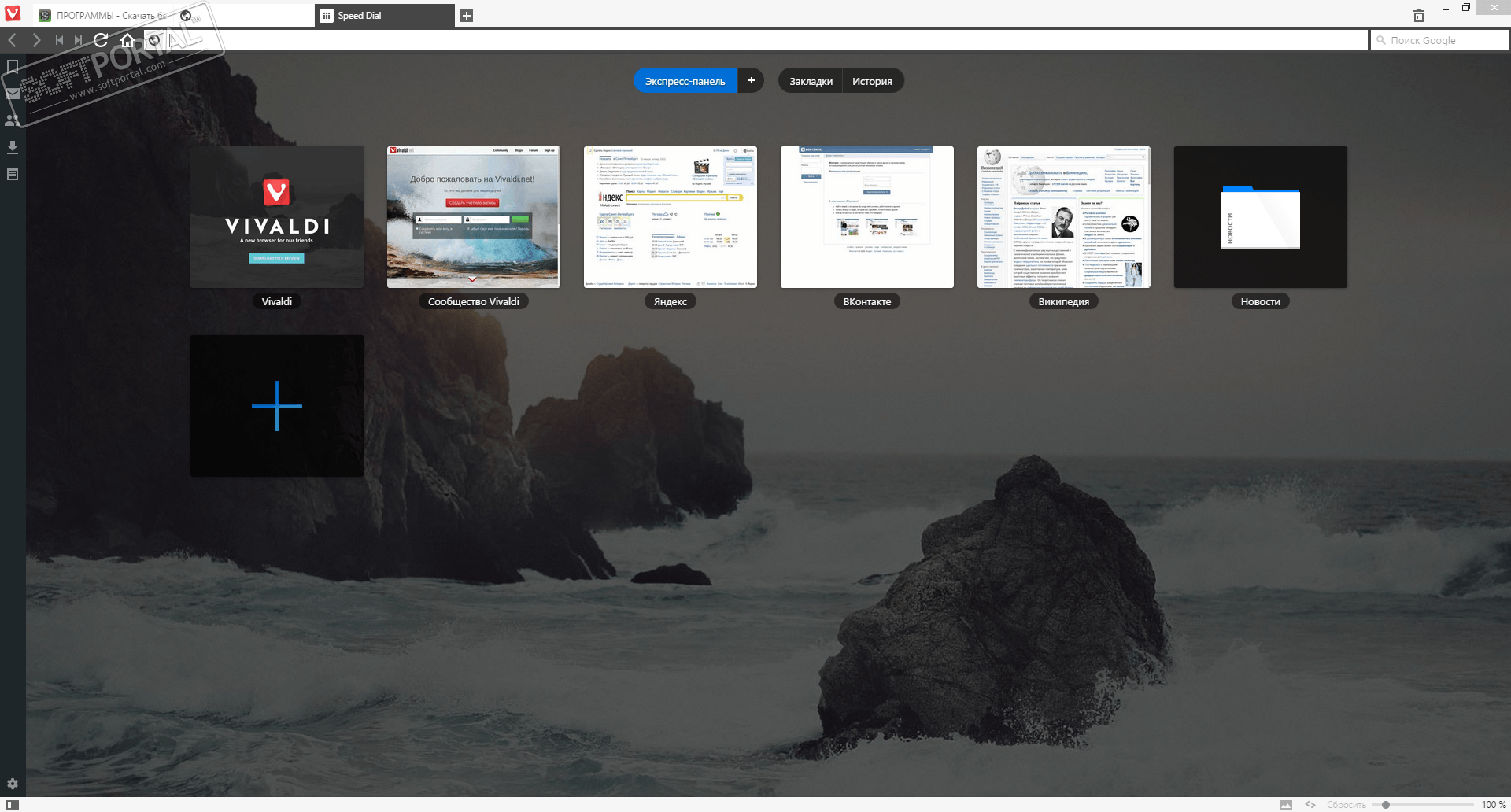Open the ВКонтакте speed dial thumbnail
This screenshot has width=1511, height=812.
pyautogui.click(x=867, y=217)
